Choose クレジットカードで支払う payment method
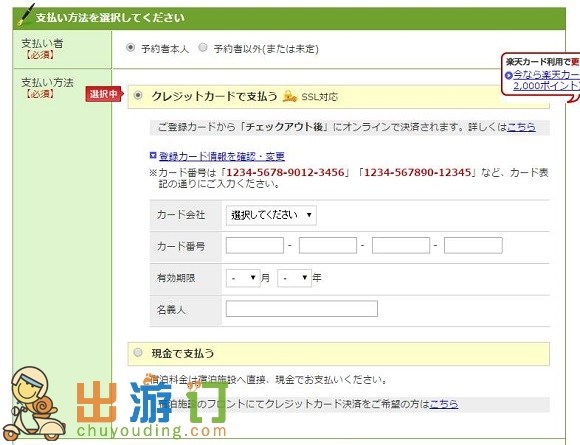The width and height of the screenshot is (580, 445). pos(138,96)
